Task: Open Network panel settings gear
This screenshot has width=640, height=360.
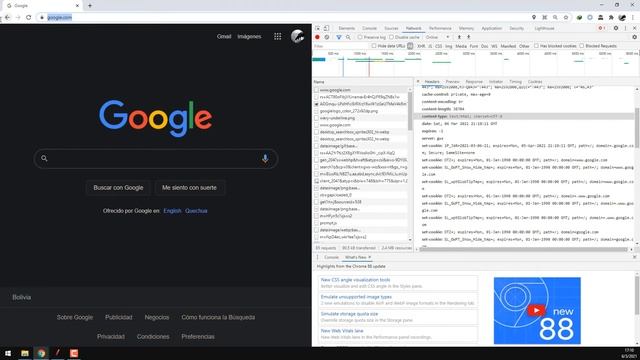Action: (634, 37)
